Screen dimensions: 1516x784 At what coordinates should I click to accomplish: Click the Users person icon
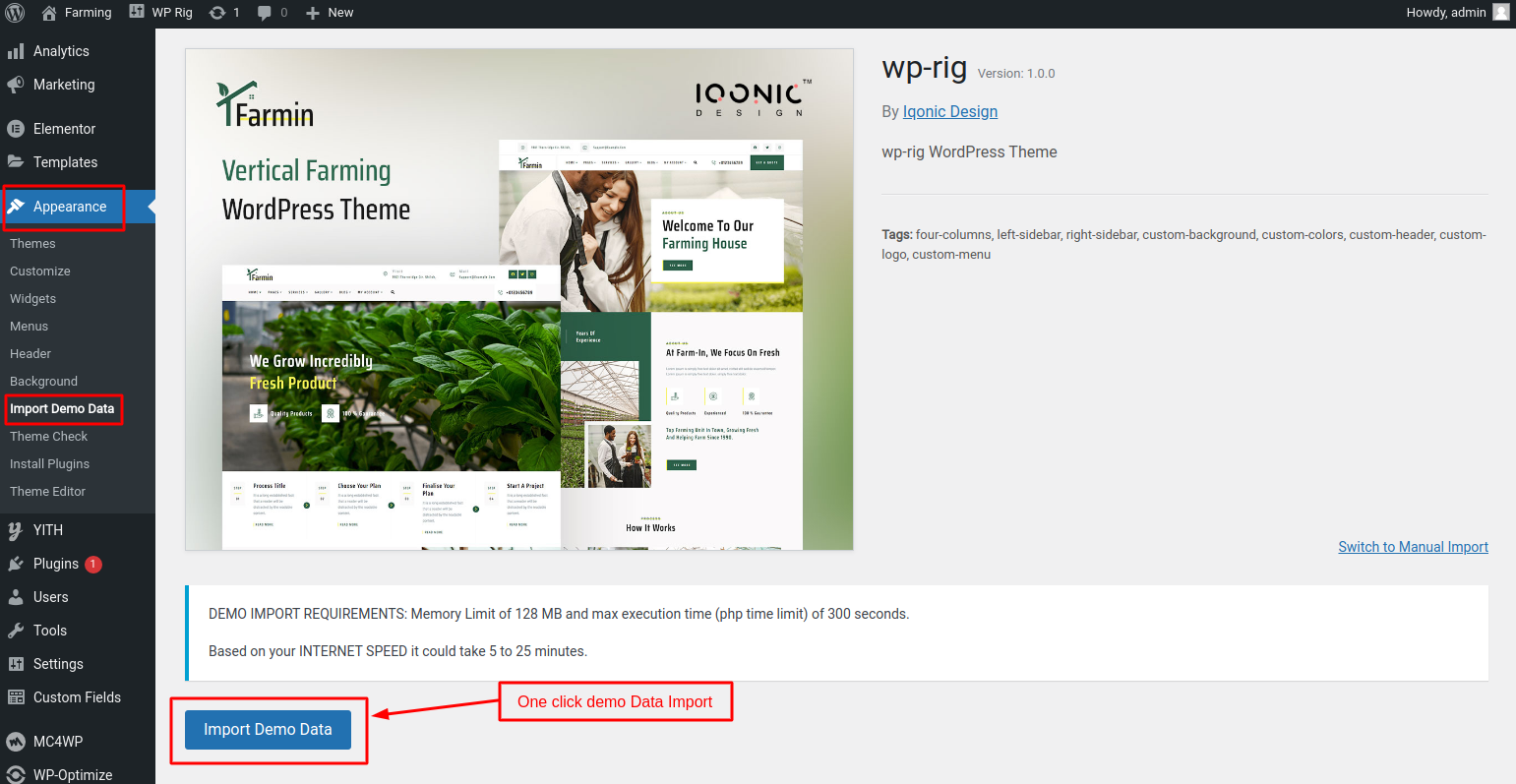[16, 597]
